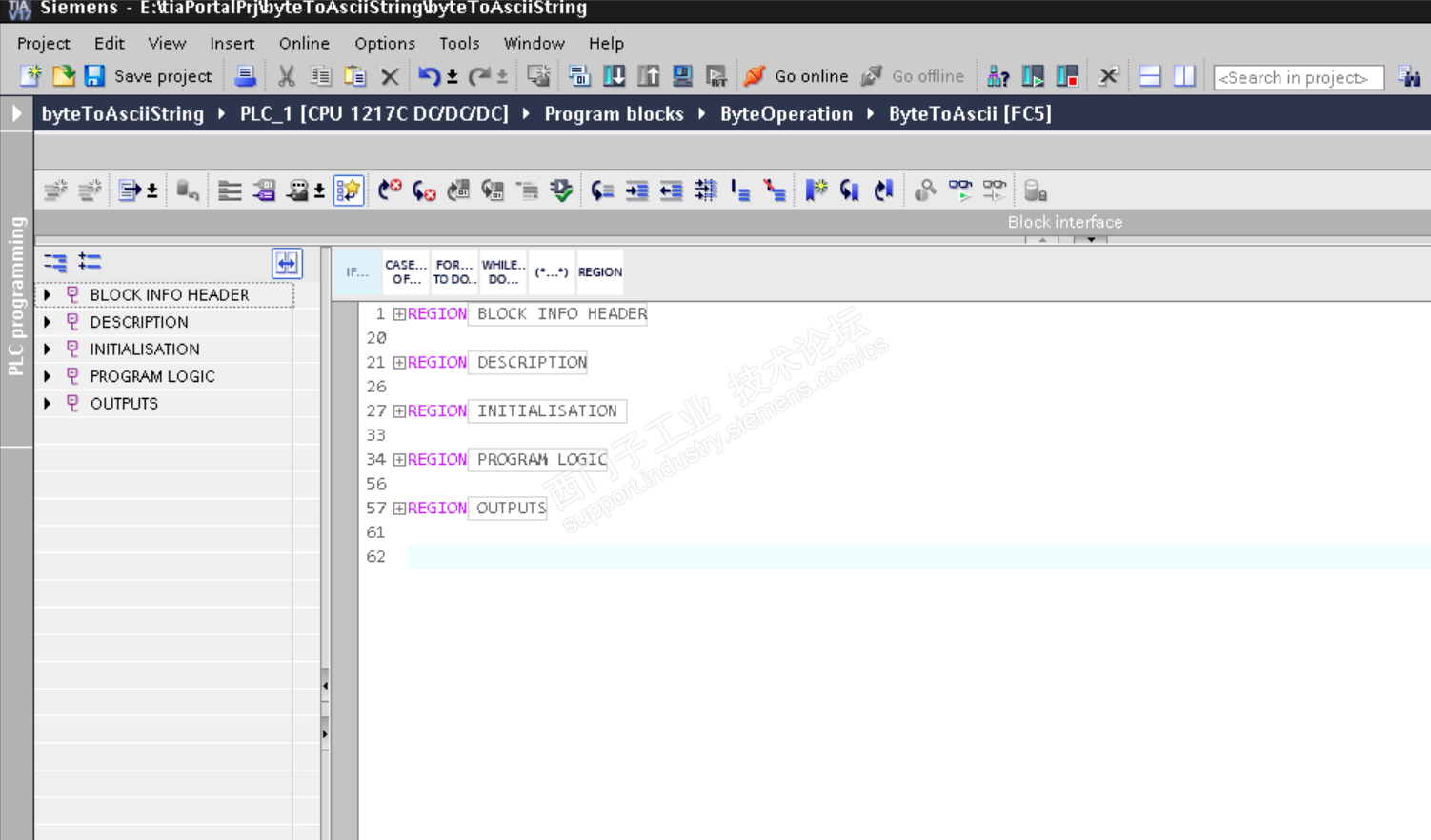Open the Options menu
The height and width of the screenshot is (840, 1431).
[x=385, y=44]
